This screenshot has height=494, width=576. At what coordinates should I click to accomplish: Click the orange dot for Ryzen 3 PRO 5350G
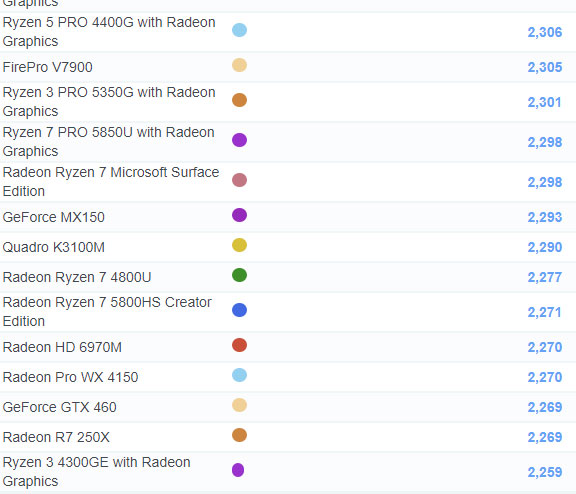[240, 100]
